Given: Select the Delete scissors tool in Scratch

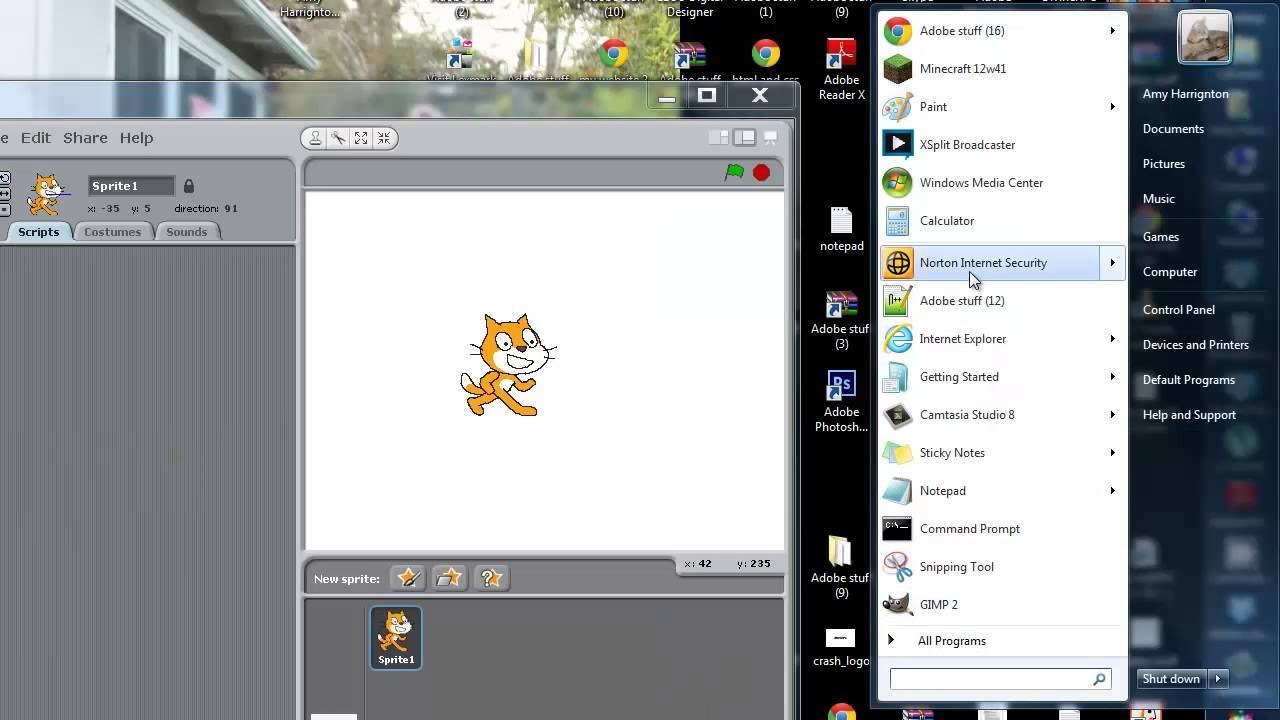Looking at the screenshot, I should pos(338,138).
